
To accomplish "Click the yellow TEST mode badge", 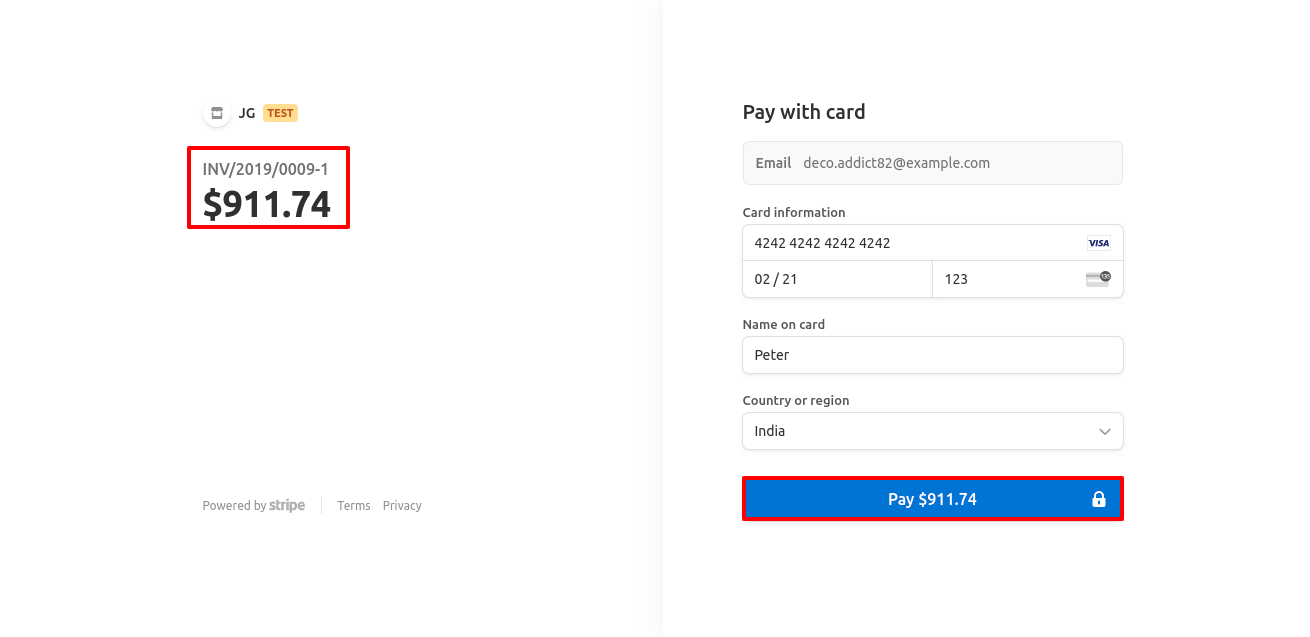I will pos(280,113).
